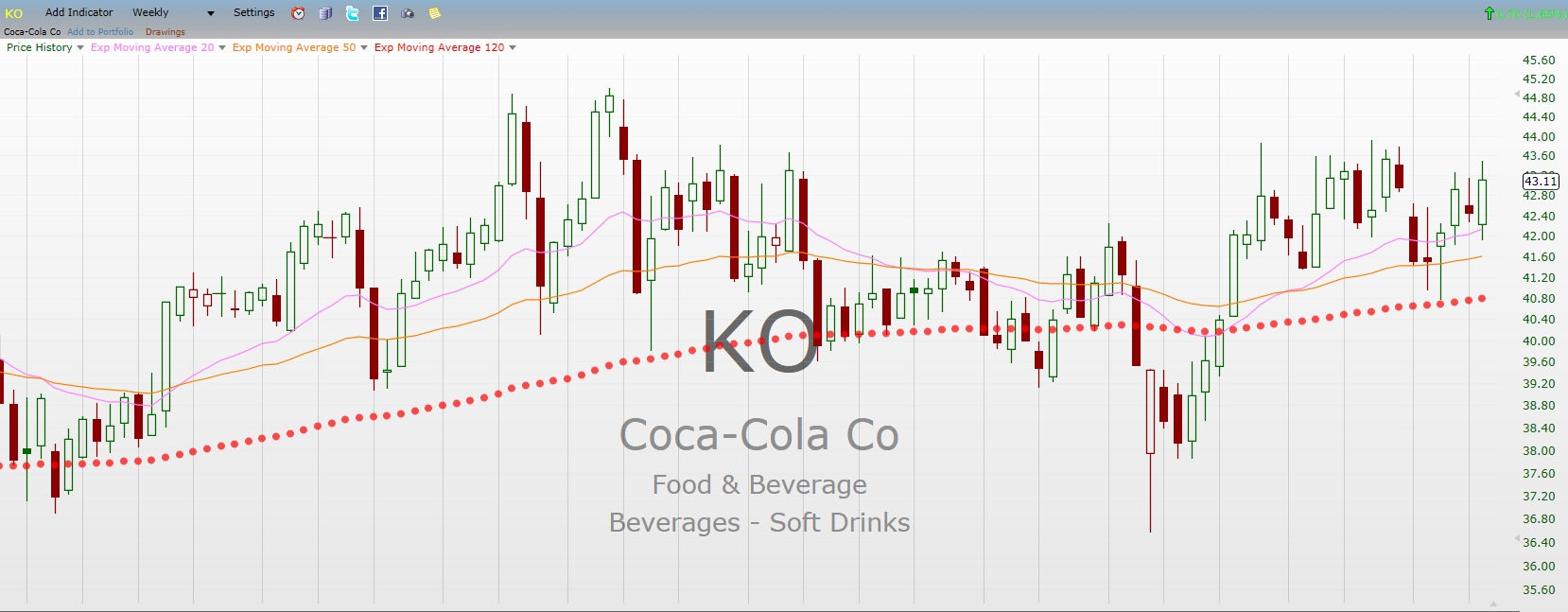The height and width of the screenshot is (612, 1568).
Task: Click the small triangle at chart bottom right
Action: [1494, 603]
